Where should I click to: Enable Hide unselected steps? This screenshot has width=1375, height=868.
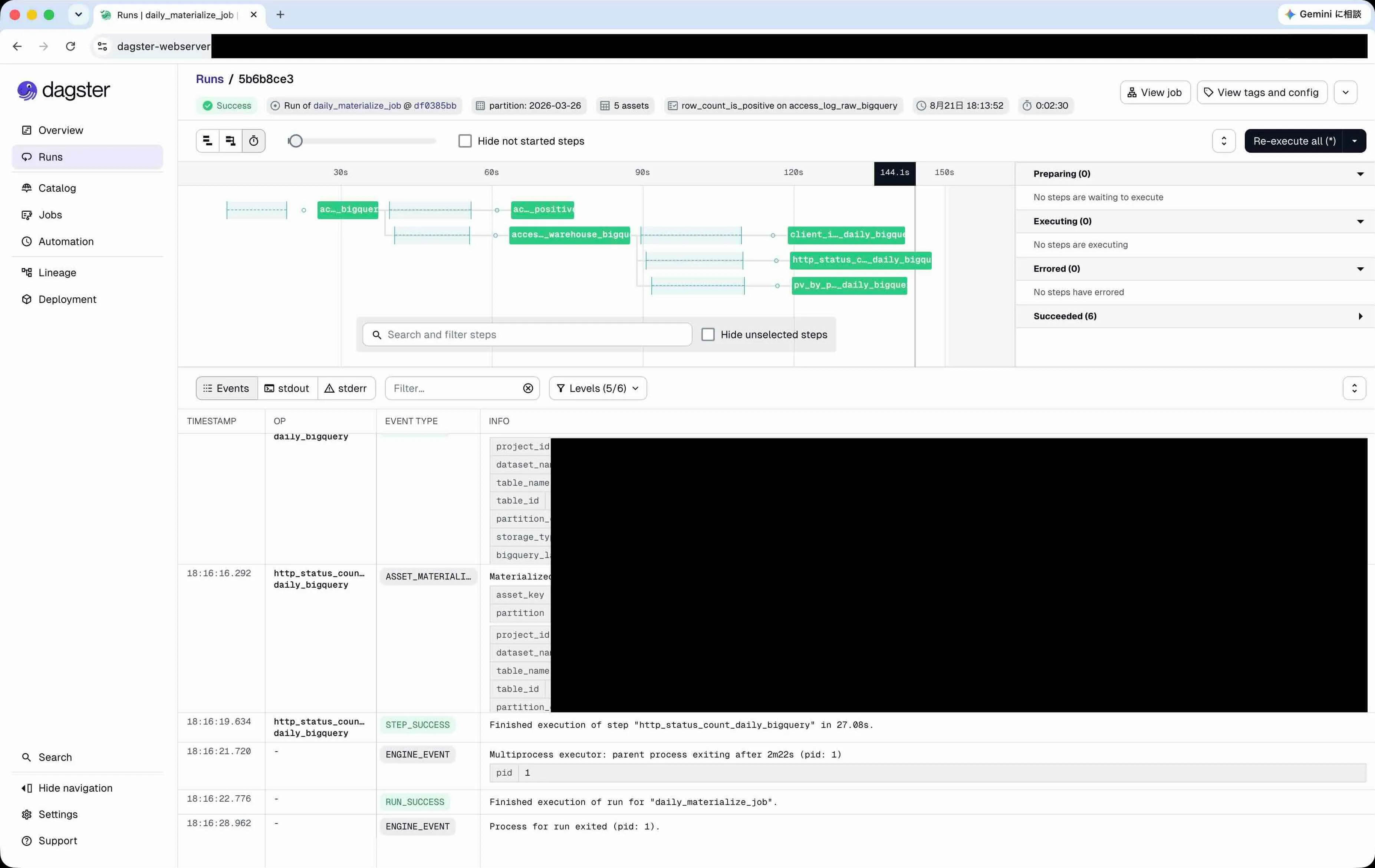coord(707,334)
